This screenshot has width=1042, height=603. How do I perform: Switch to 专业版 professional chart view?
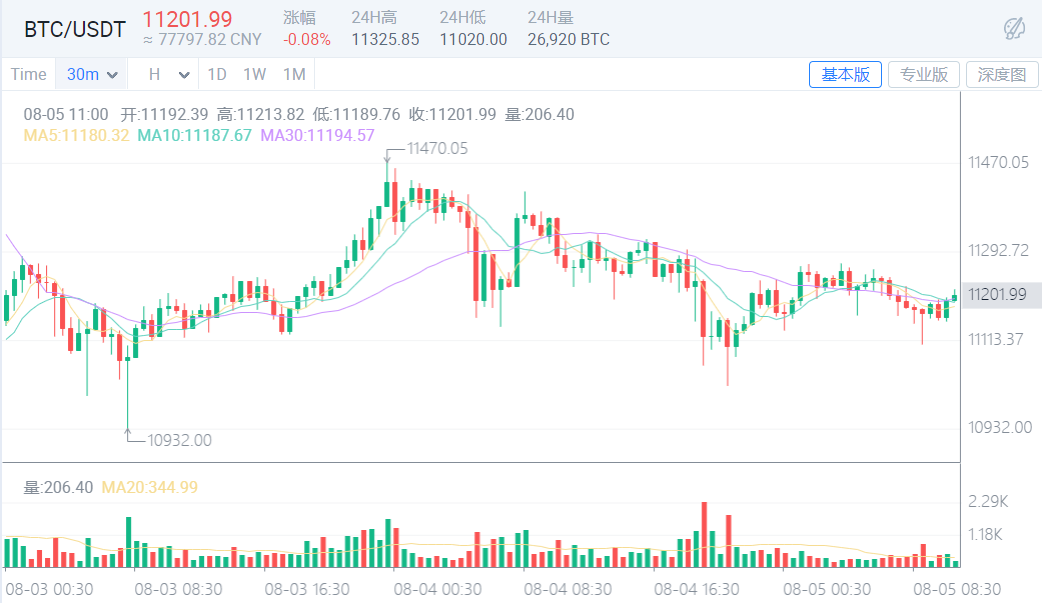pyautogui.click(x=923, y=74)
